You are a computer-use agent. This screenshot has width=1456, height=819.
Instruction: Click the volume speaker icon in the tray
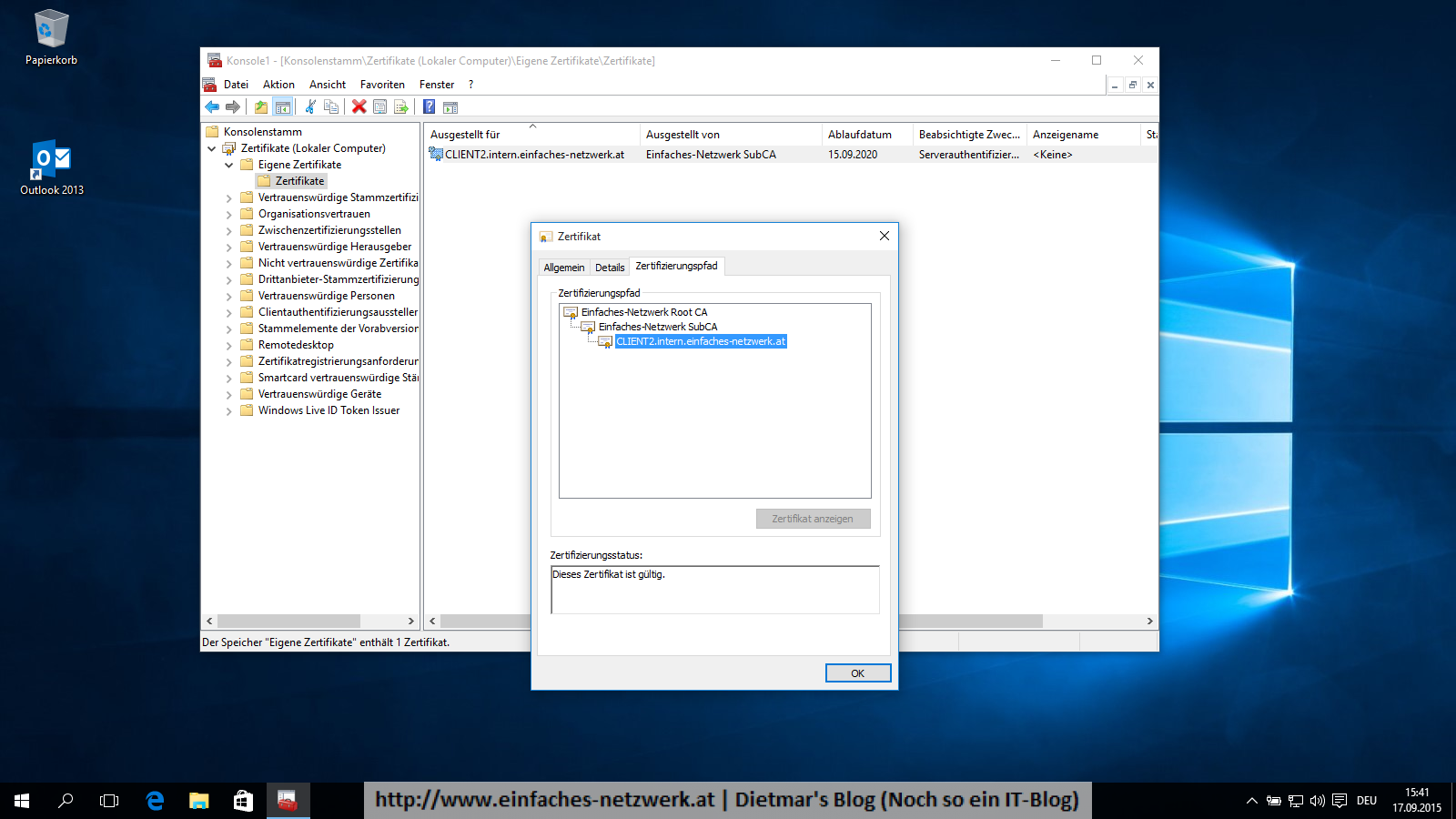tap(1318, 801)
